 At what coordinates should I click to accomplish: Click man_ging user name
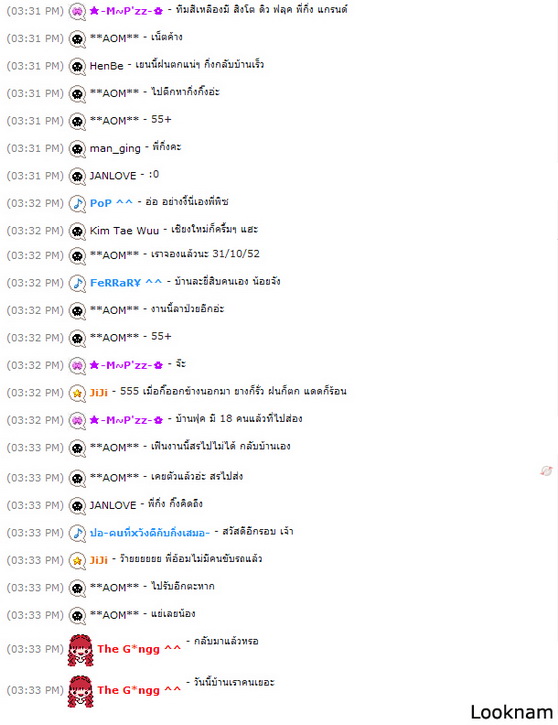(x=115, y=148)
